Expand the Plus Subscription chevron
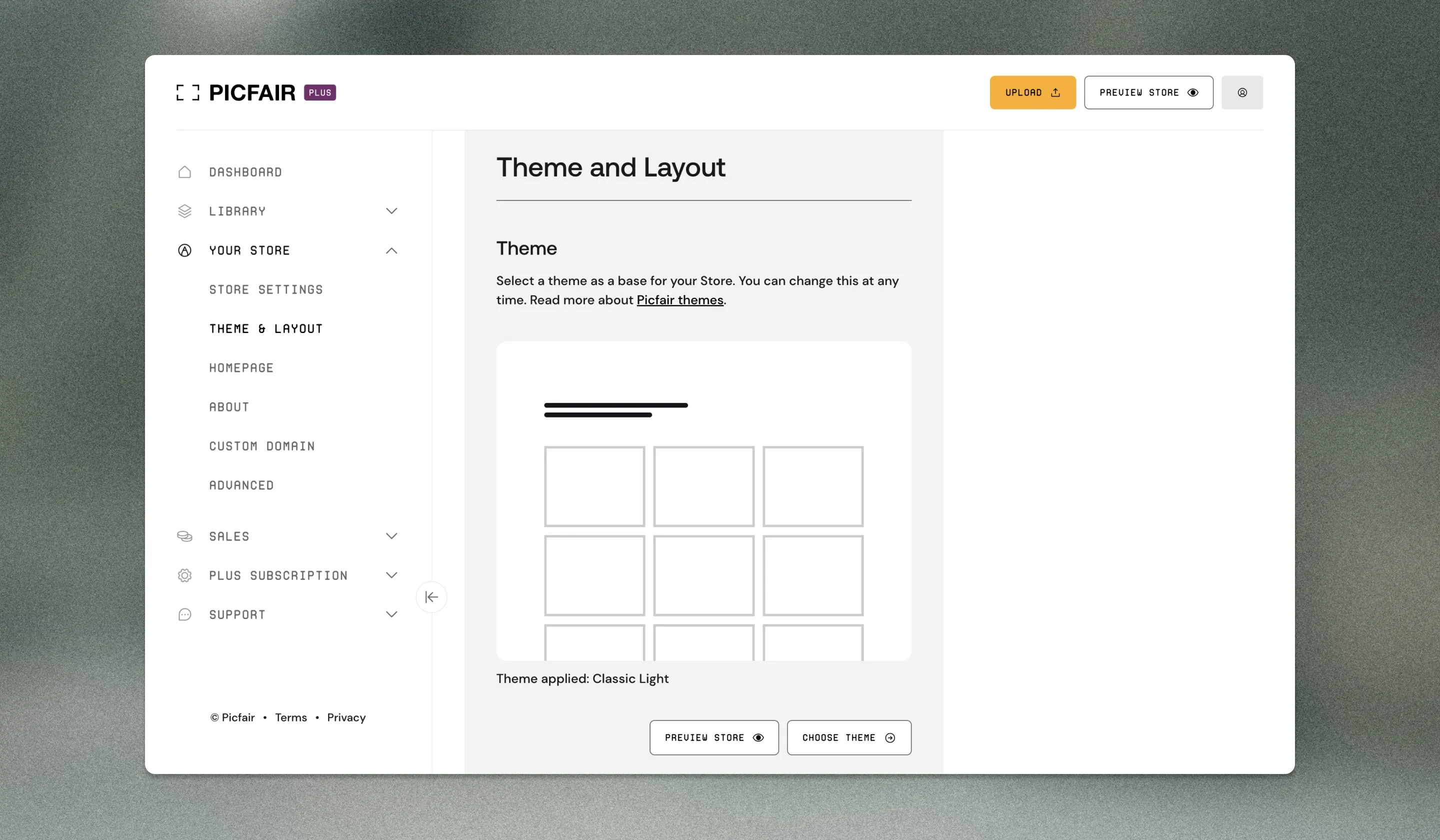Image resolution: width=1440 pixels, height=840 pixels. click(x=391, y=575)
